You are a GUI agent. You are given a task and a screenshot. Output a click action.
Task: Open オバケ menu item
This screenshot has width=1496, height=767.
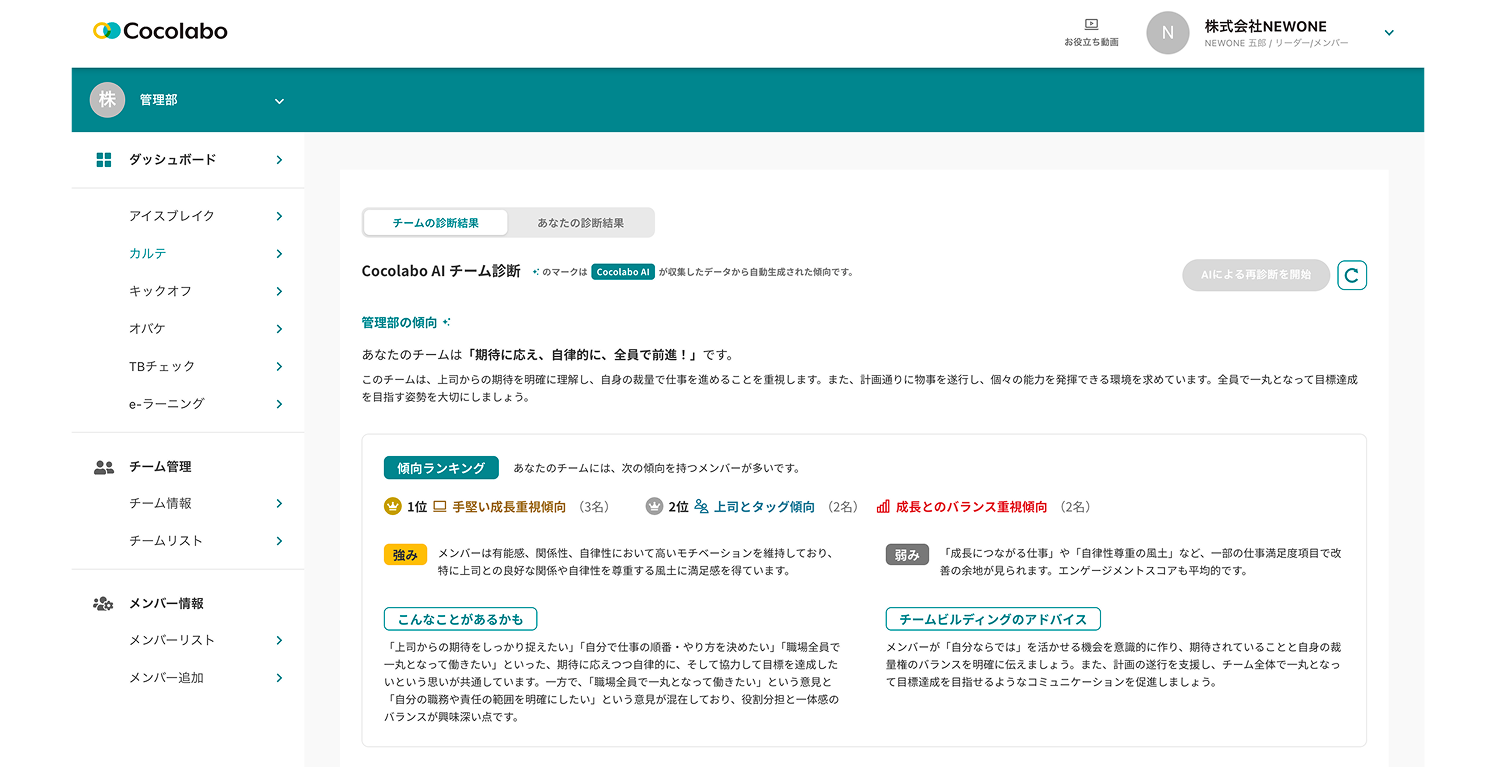click(148, 329)
